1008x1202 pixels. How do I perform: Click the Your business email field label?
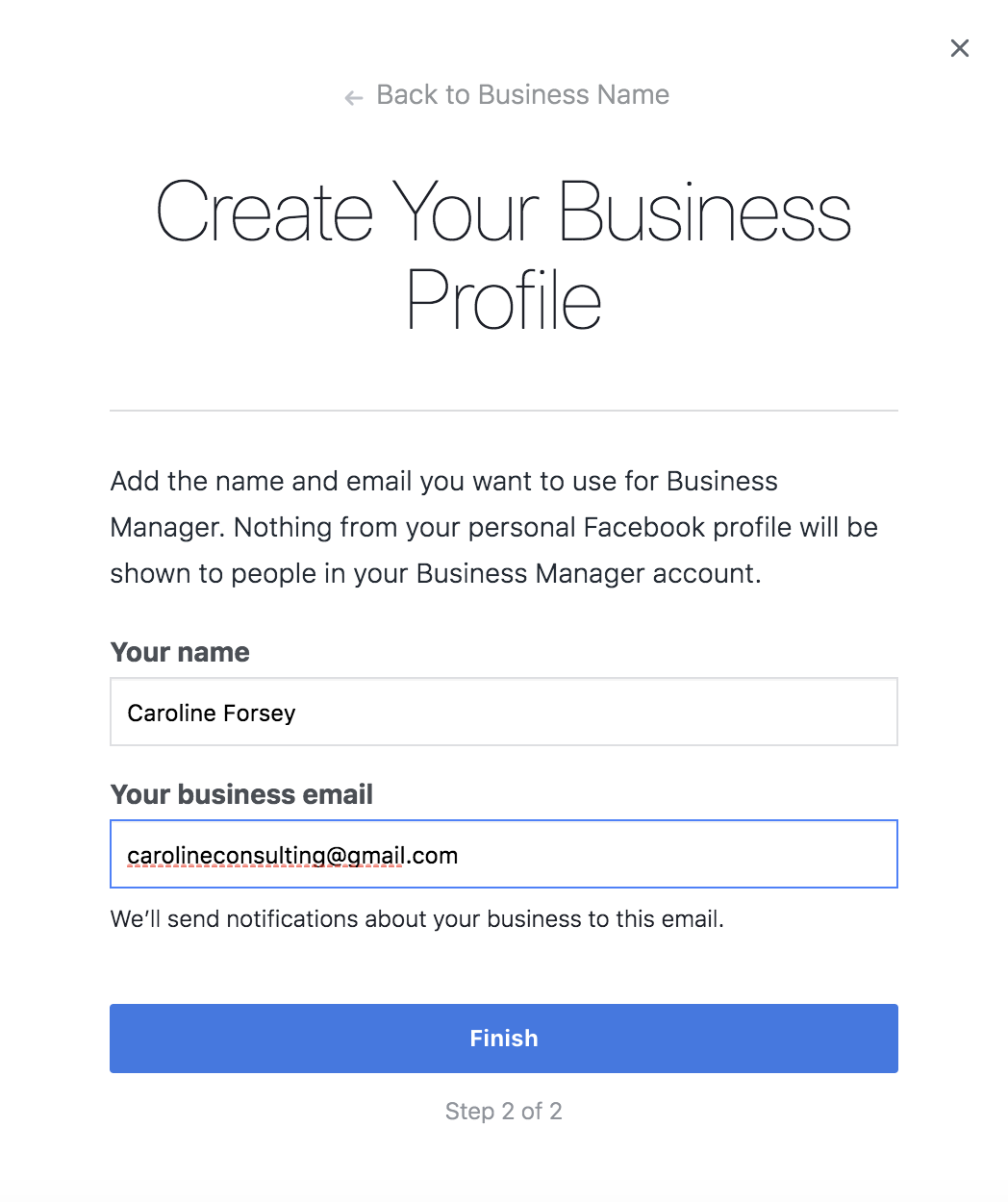pos(241,794)
